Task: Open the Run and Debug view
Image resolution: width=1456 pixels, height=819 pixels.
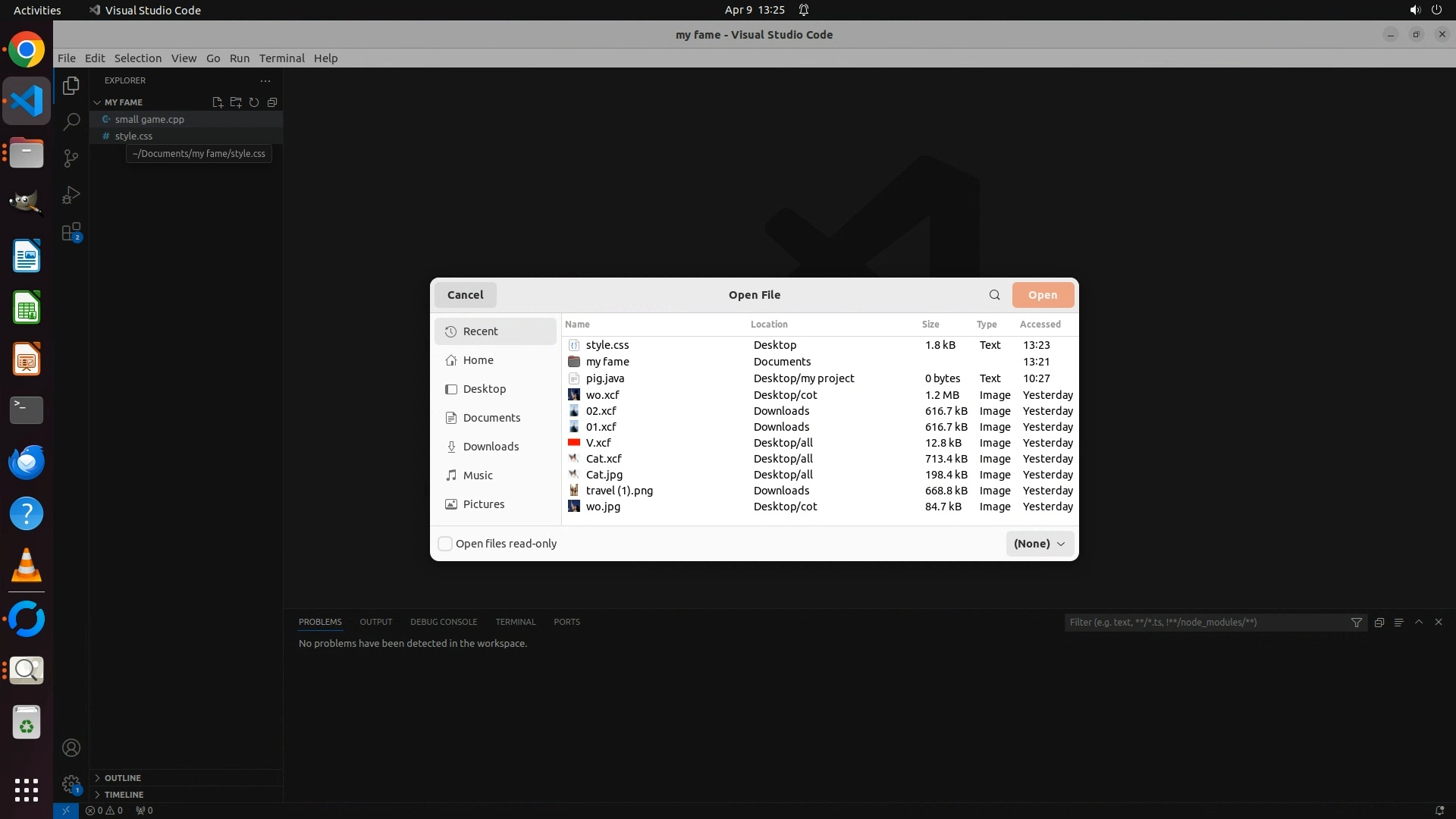Action: (x=71, y=195)
